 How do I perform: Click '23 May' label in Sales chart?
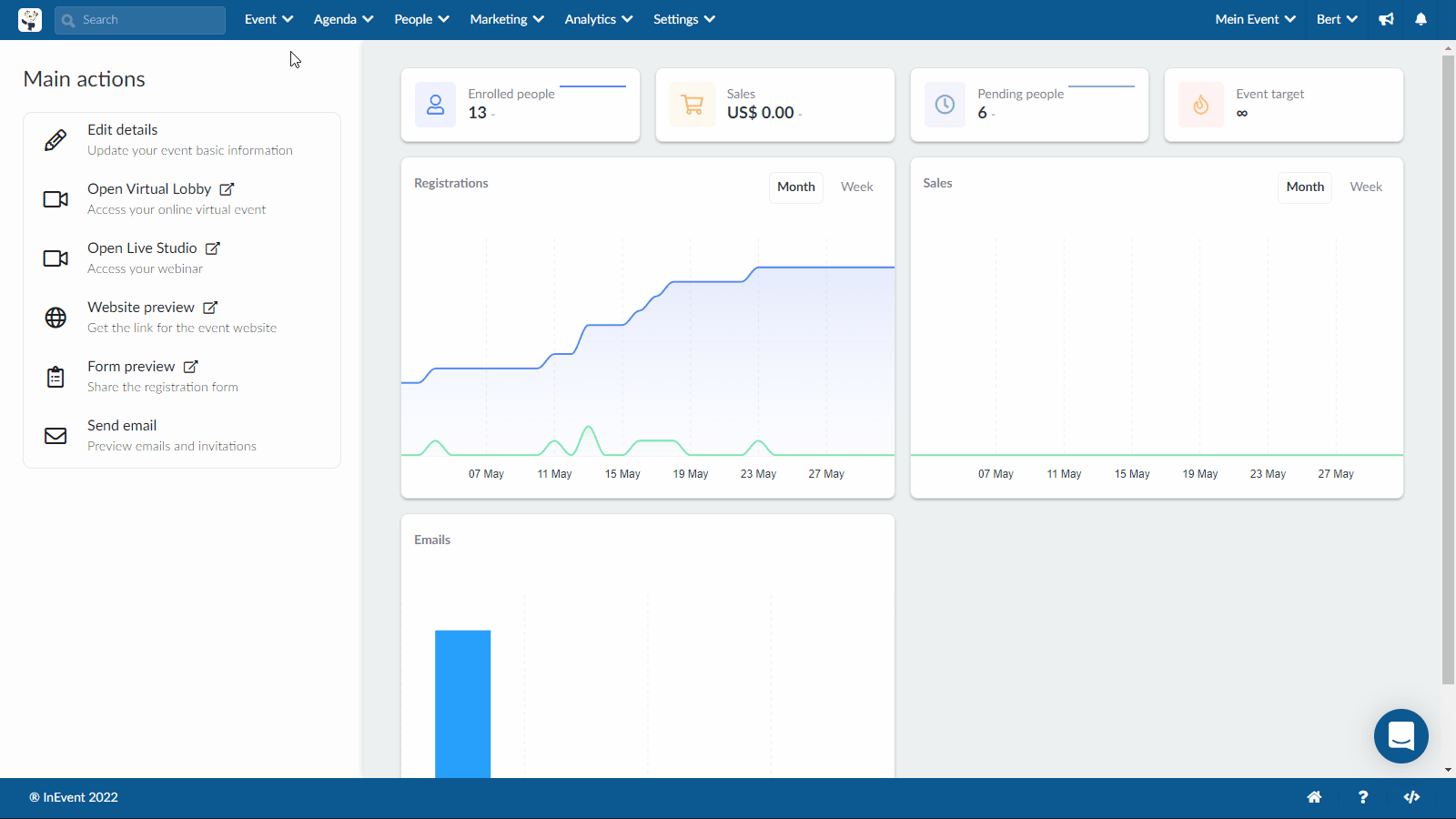pos(1268,474)
